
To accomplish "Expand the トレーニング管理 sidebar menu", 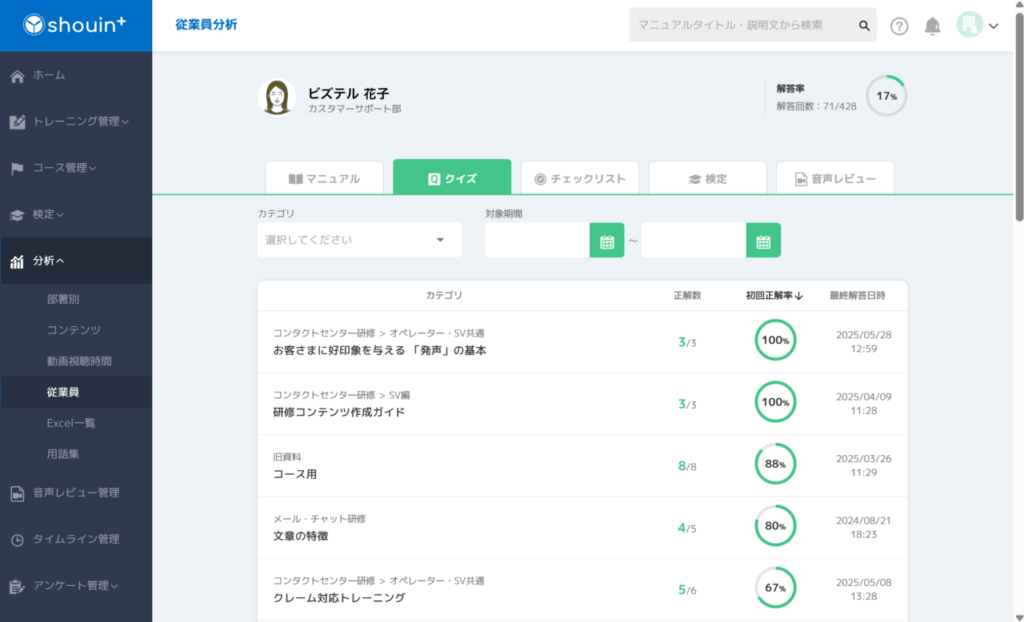I will (80, 122).
